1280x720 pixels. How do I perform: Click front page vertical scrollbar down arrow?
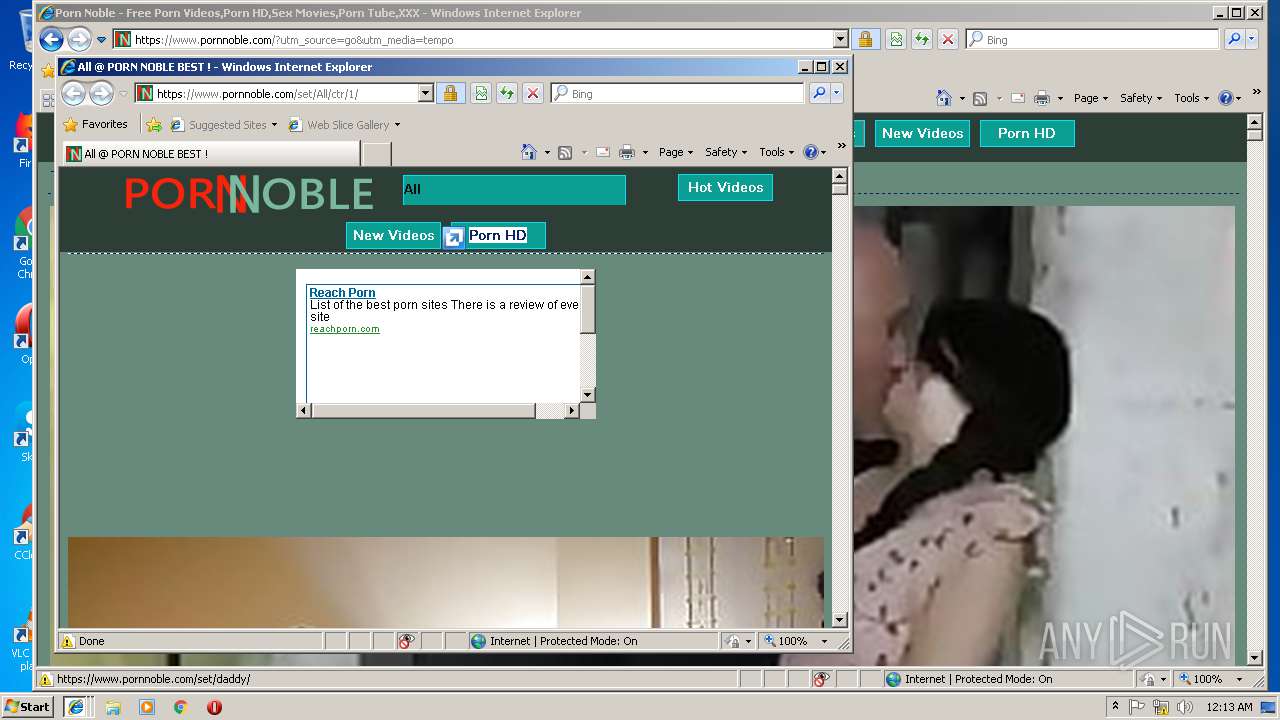click(840, 620)
